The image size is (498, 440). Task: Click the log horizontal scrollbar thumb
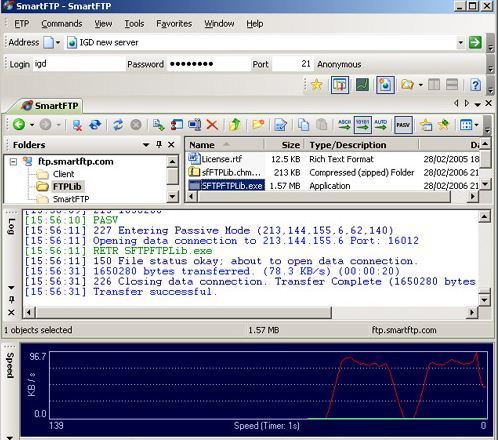pos(184,313)
